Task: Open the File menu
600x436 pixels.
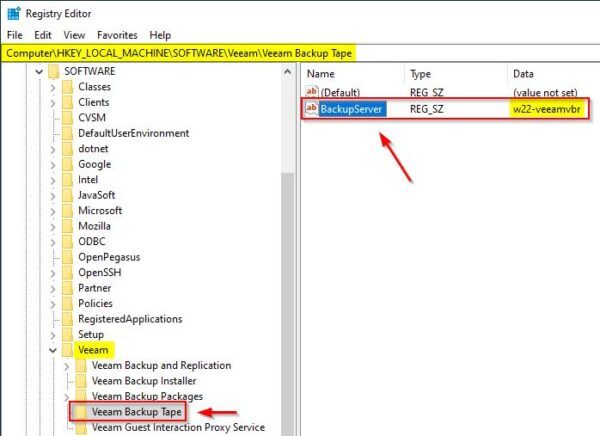Action: coord(15,35)
